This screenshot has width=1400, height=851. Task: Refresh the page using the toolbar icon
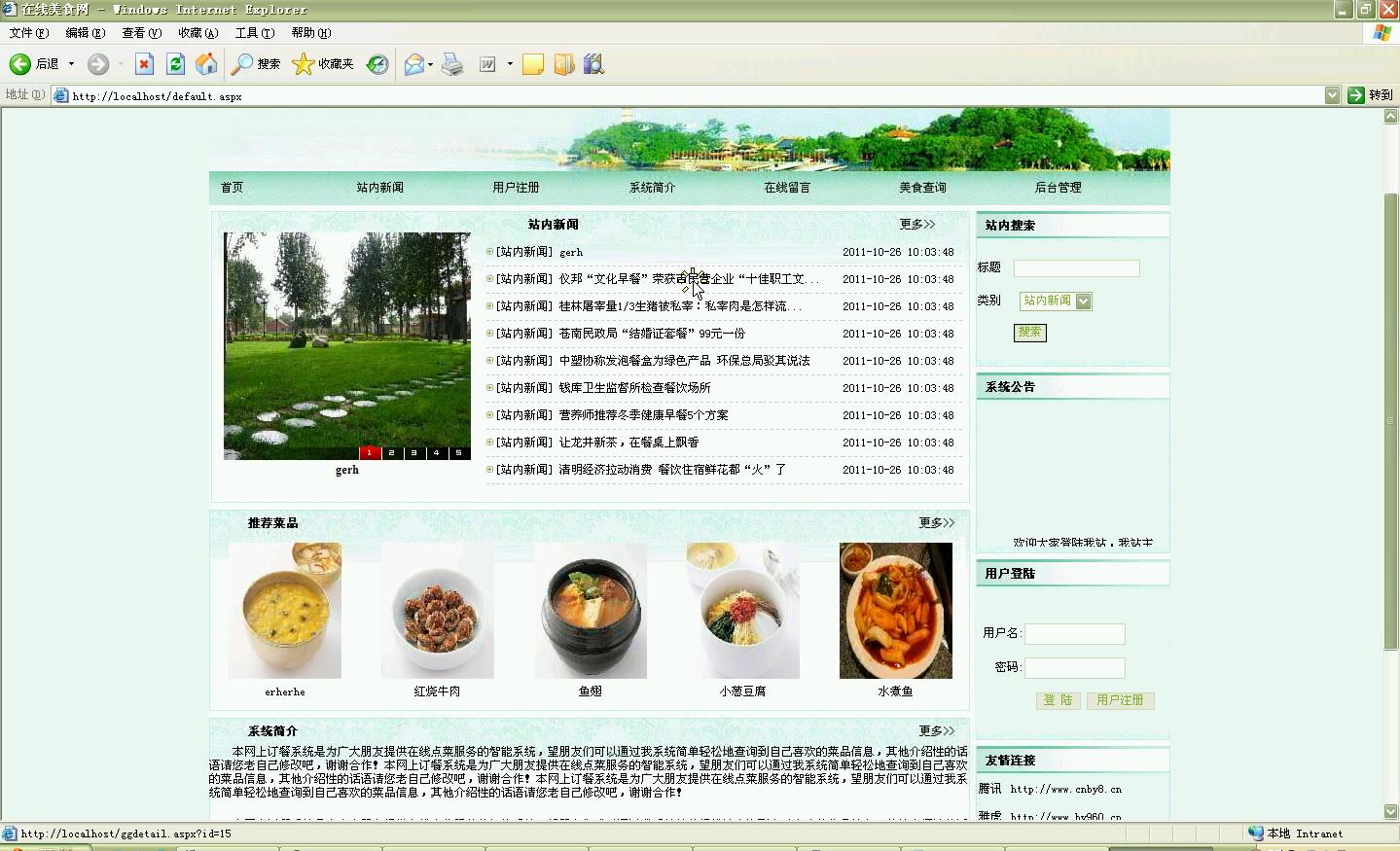(x=175, y=64)
